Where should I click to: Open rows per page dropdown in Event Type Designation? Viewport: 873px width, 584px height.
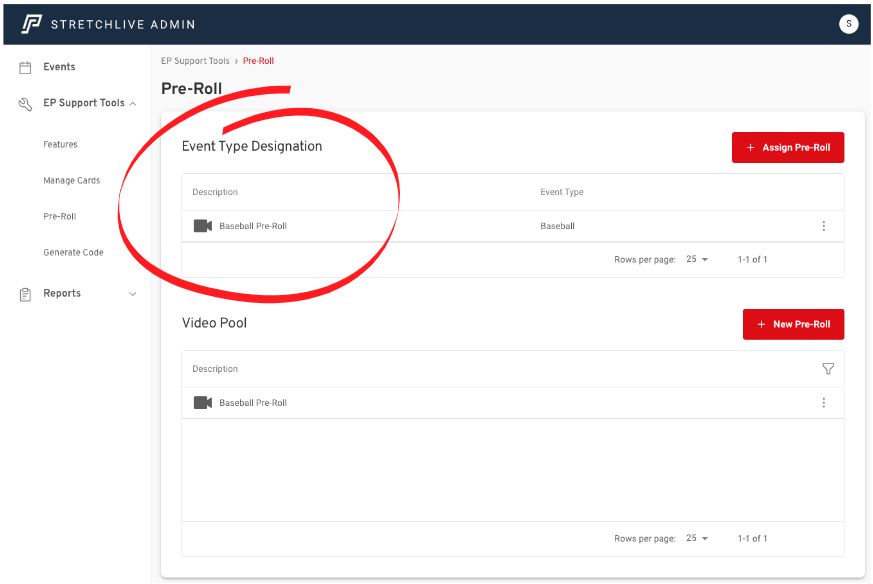(697, 260)
